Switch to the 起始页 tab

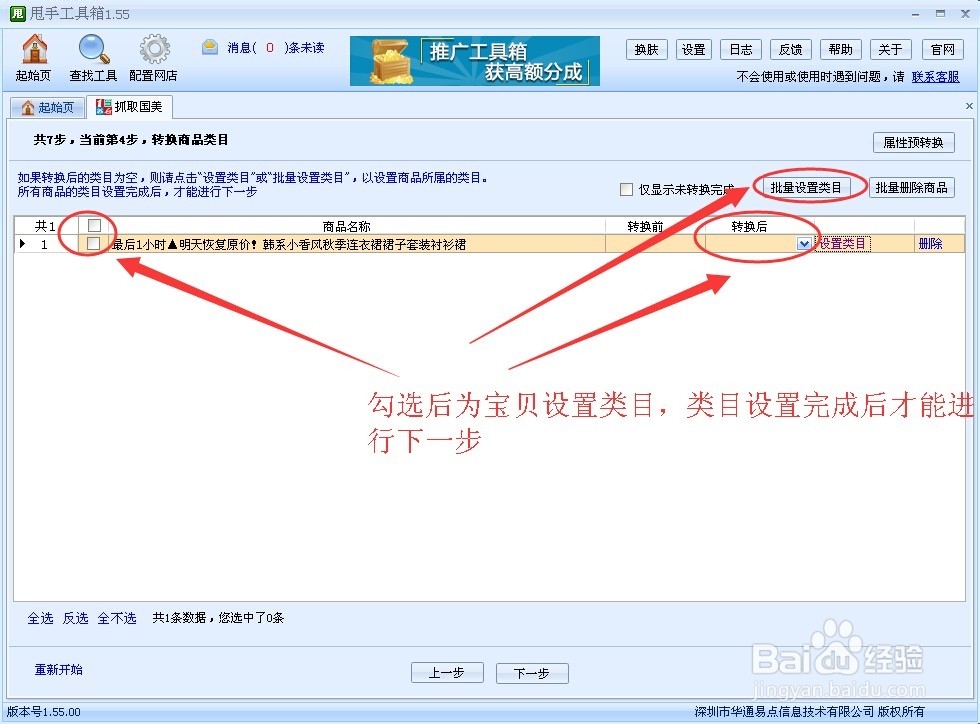[x=47, y=106]
